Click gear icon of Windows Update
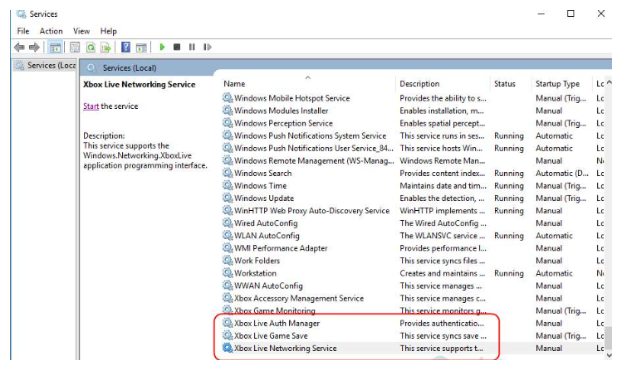 228,198
